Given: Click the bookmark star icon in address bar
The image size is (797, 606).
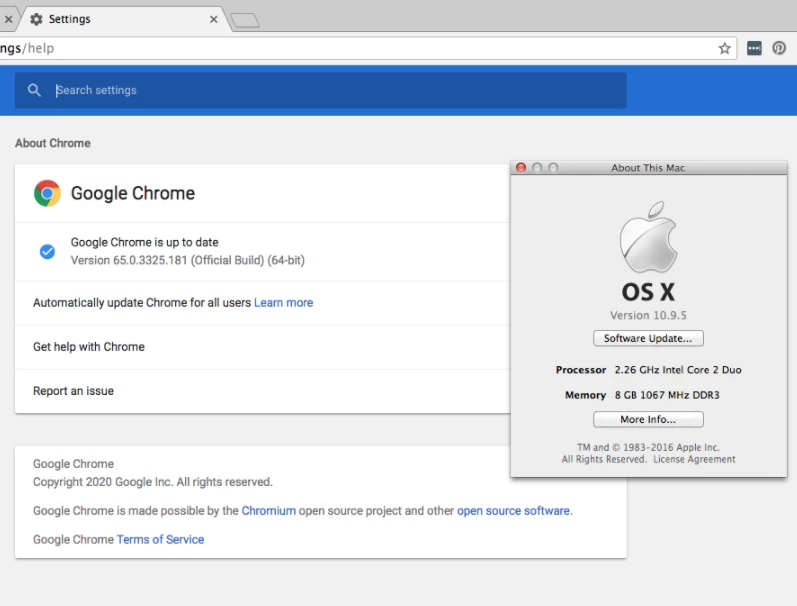Looking at the screenshot, I should pyautogui.click(x=724, y=48).
